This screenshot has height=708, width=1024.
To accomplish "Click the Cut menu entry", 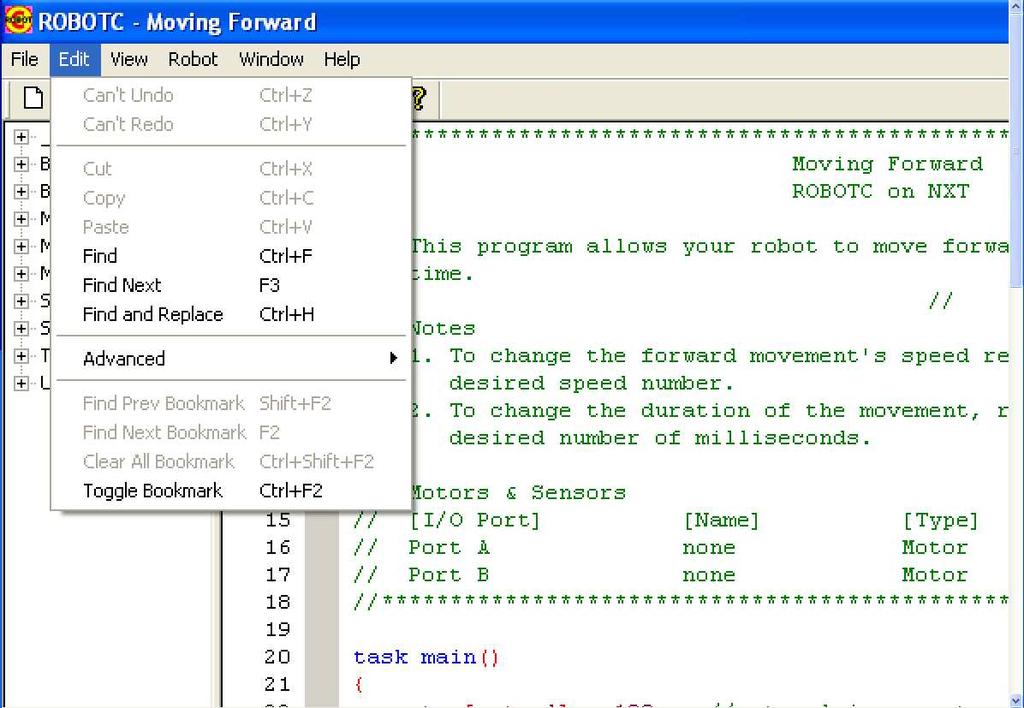I will coord(231,169).
